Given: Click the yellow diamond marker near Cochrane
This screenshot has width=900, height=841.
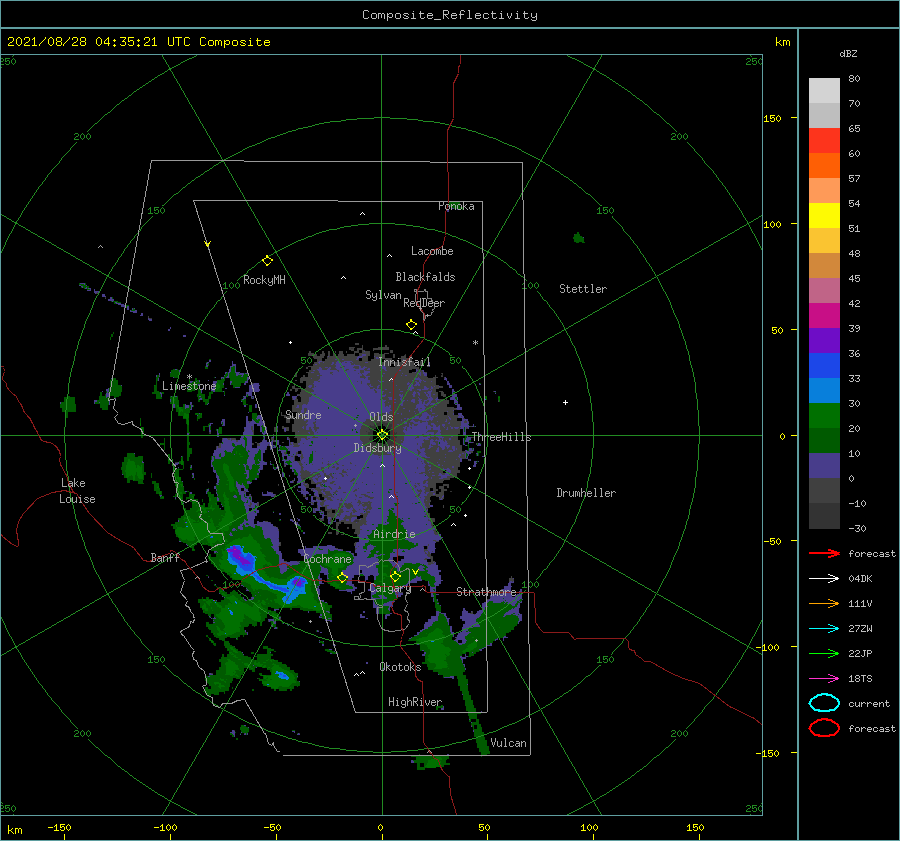Looking at the screenshot, I should (x=342, y=578).
